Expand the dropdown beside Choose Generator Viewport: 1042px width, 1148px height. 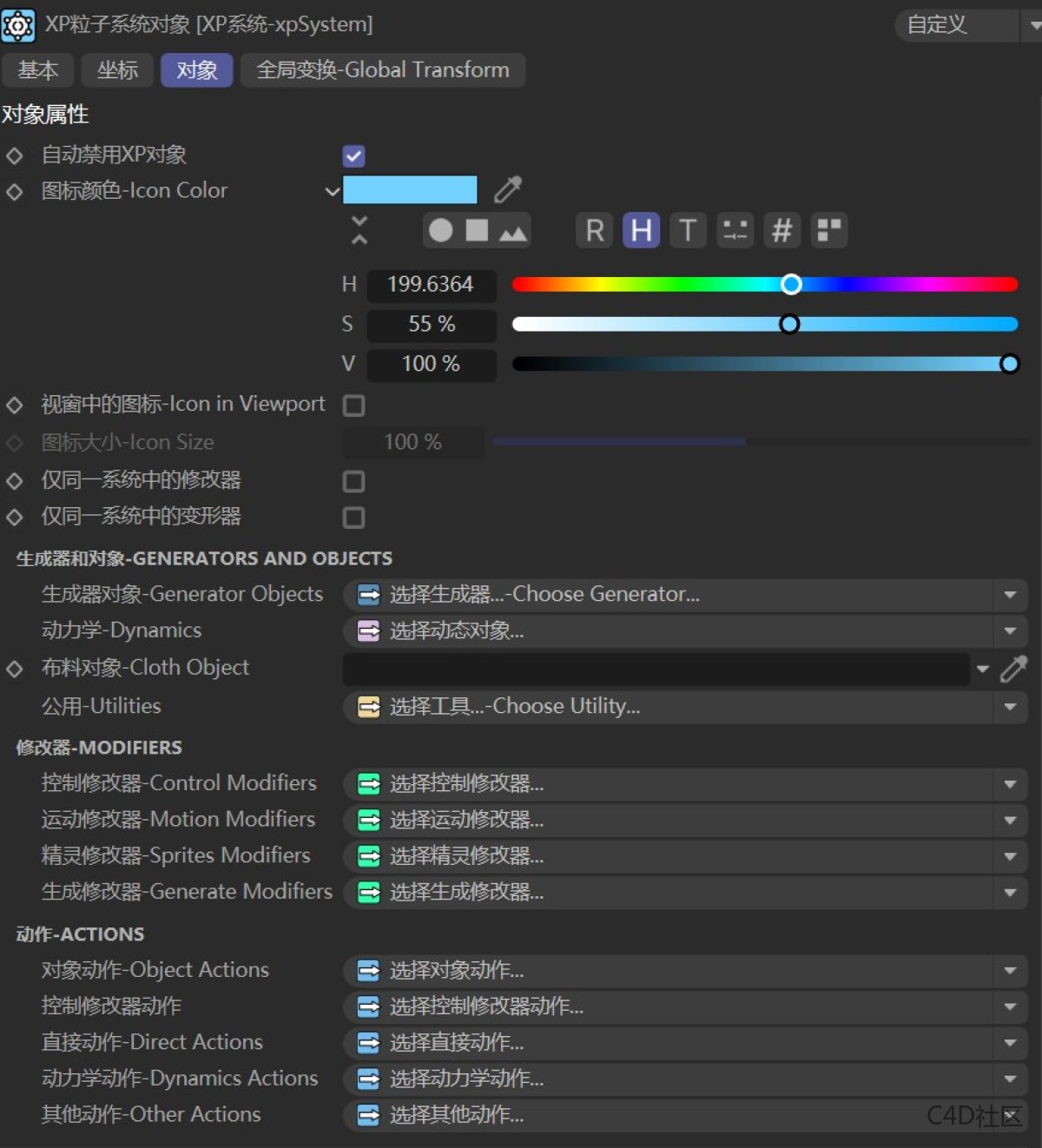coord(1010,595)
